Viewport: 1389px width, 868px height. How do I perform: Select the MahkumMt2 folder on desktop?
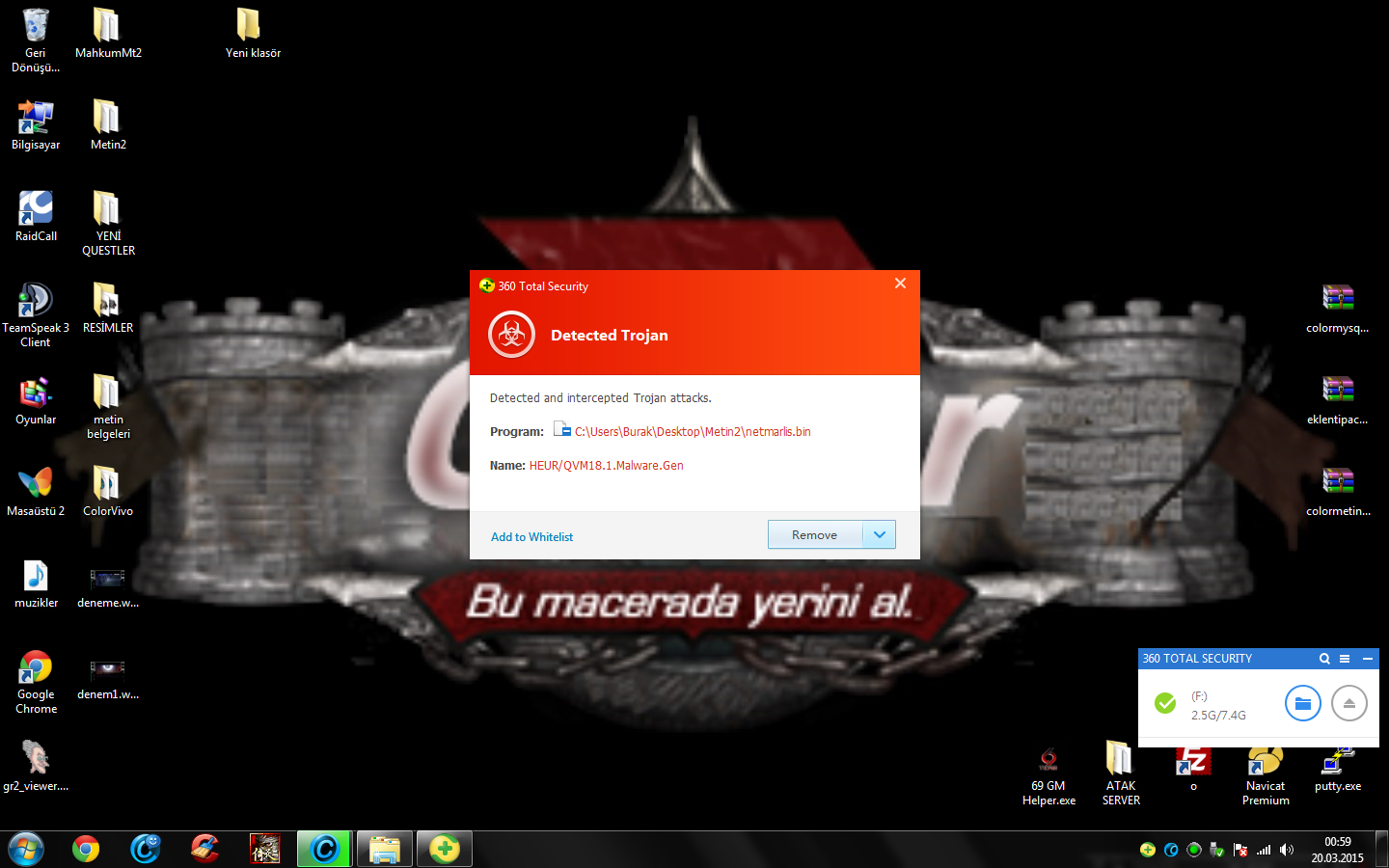[108, 34]
